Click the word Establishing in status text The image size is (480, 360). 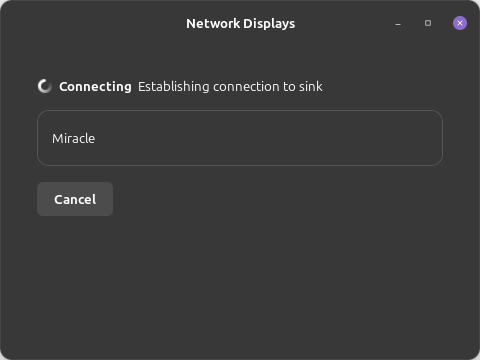click(x=174, y=87)
